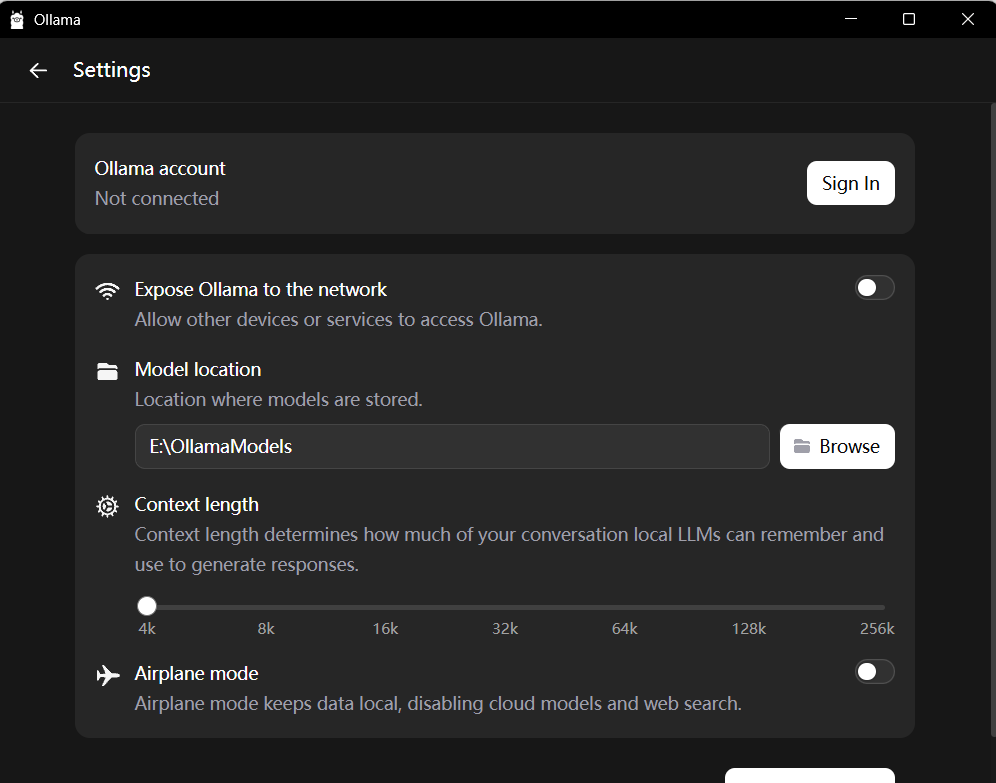Image resolution: width=996 pixels, height=783 pixels.
Task: Click 'Expose Ollama to the network' label
Action: pyautogui.click(x=260, y=290)
